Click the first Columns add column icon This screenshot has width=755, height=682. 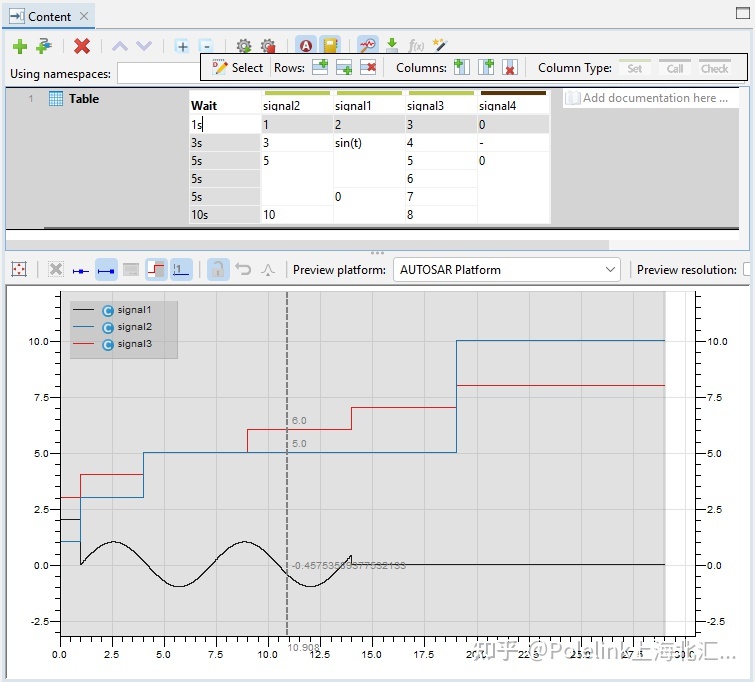tap(461, 67)
